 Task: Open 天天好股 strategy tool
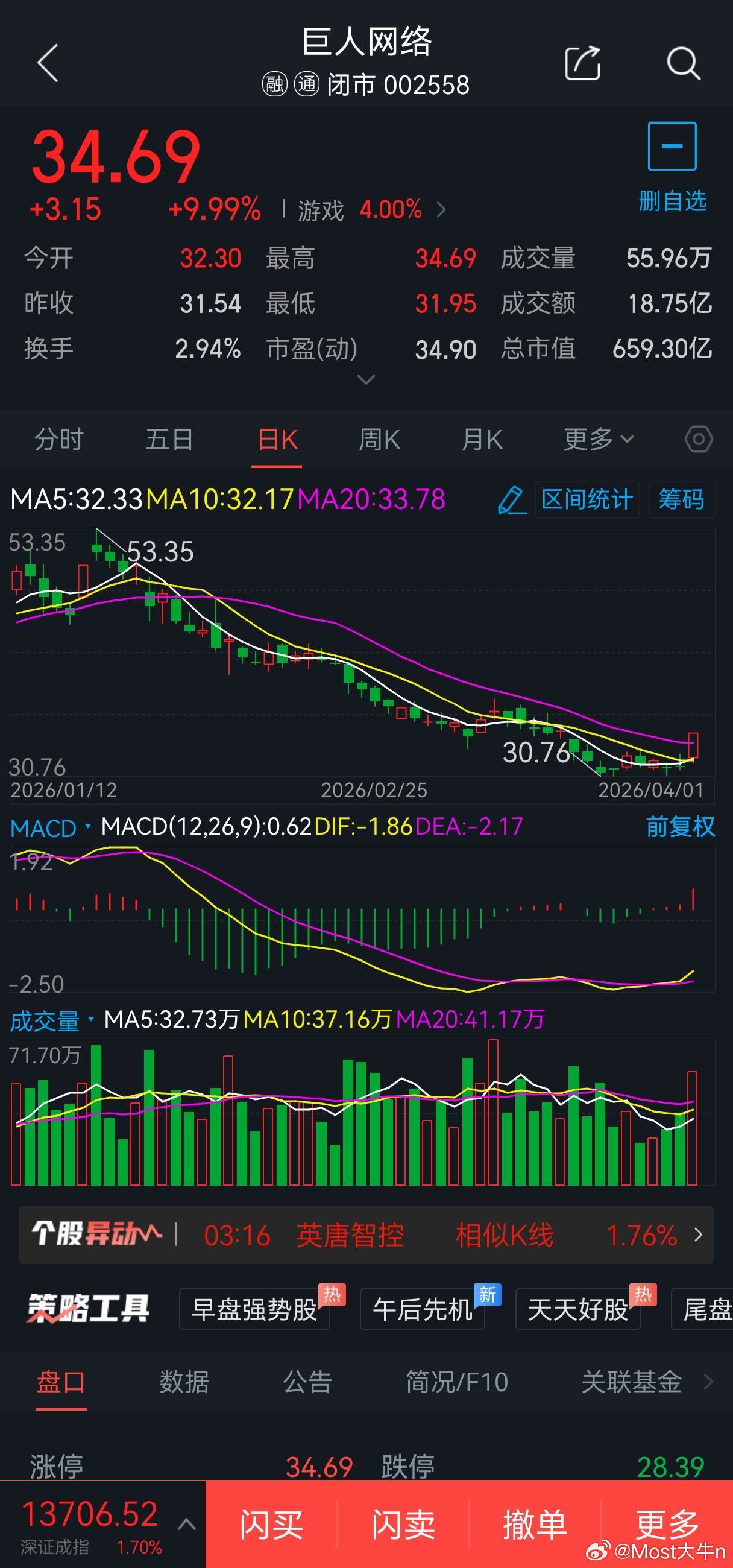(x=578, y=1309)
